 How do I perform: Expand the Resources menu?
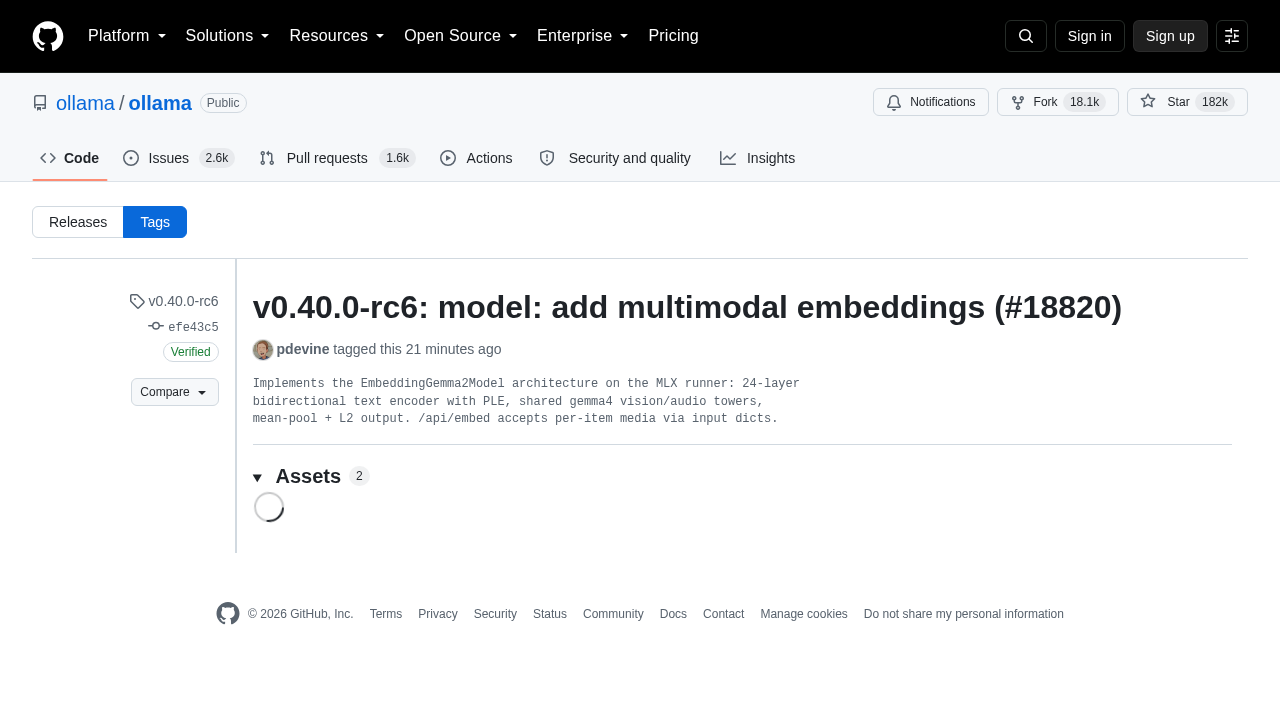337,36
